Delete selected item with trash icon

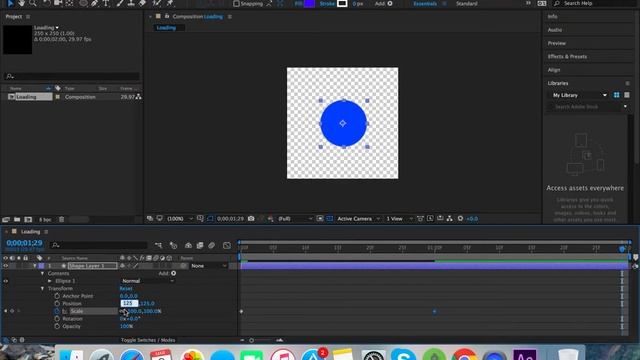coord(61,219)
